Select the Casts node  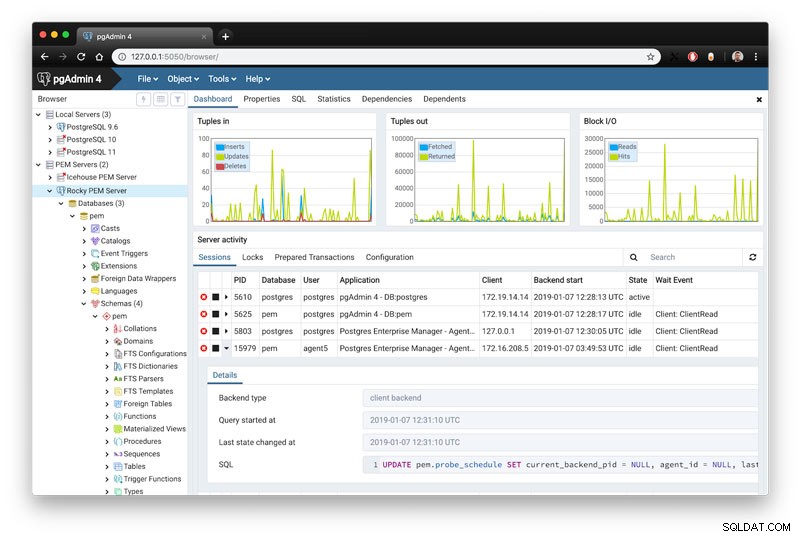pos(110,228)
